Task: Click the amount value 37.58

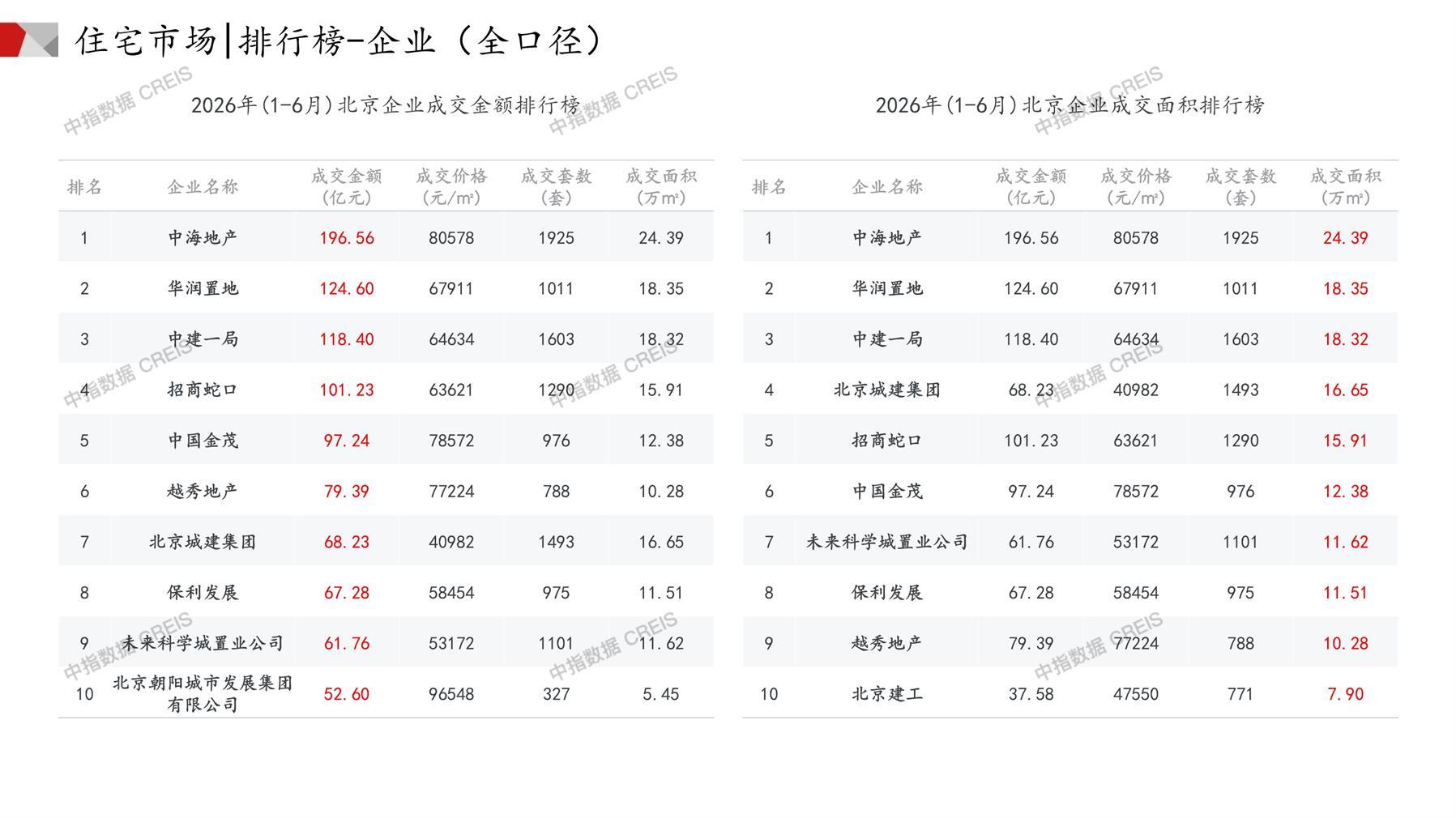Action: coord(1031,694)
